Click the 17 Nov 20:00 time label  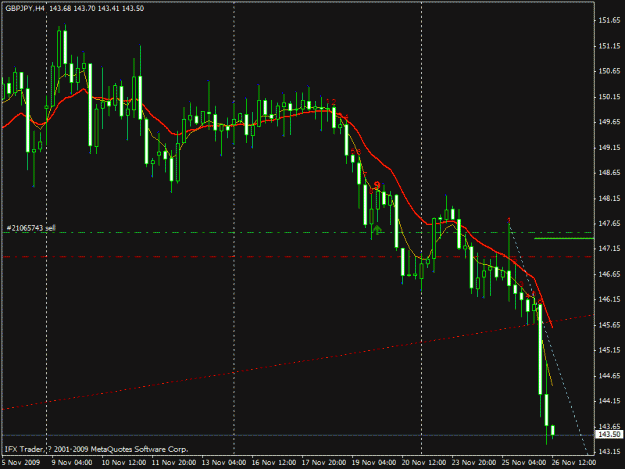coord(324,462)
